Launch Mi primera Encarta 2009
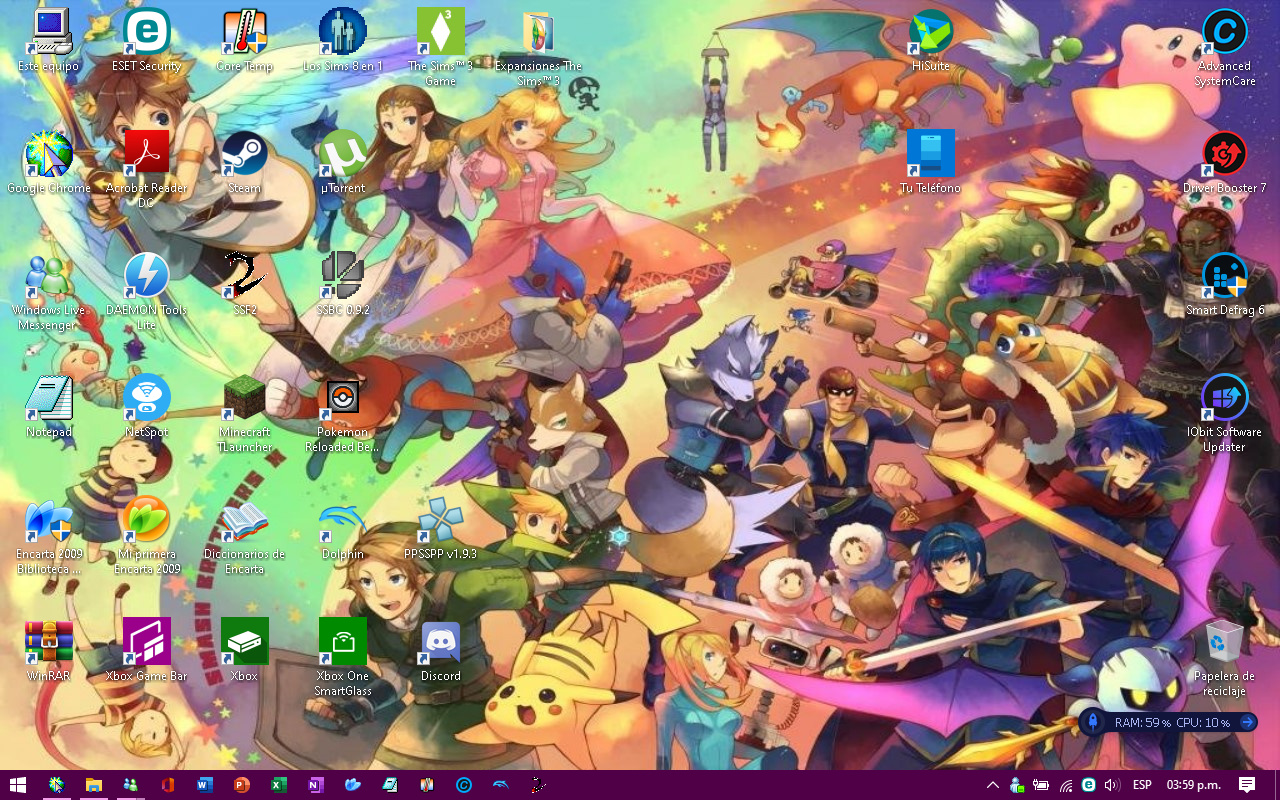Screen dimensions: 1280x800 tap(147, 535)
